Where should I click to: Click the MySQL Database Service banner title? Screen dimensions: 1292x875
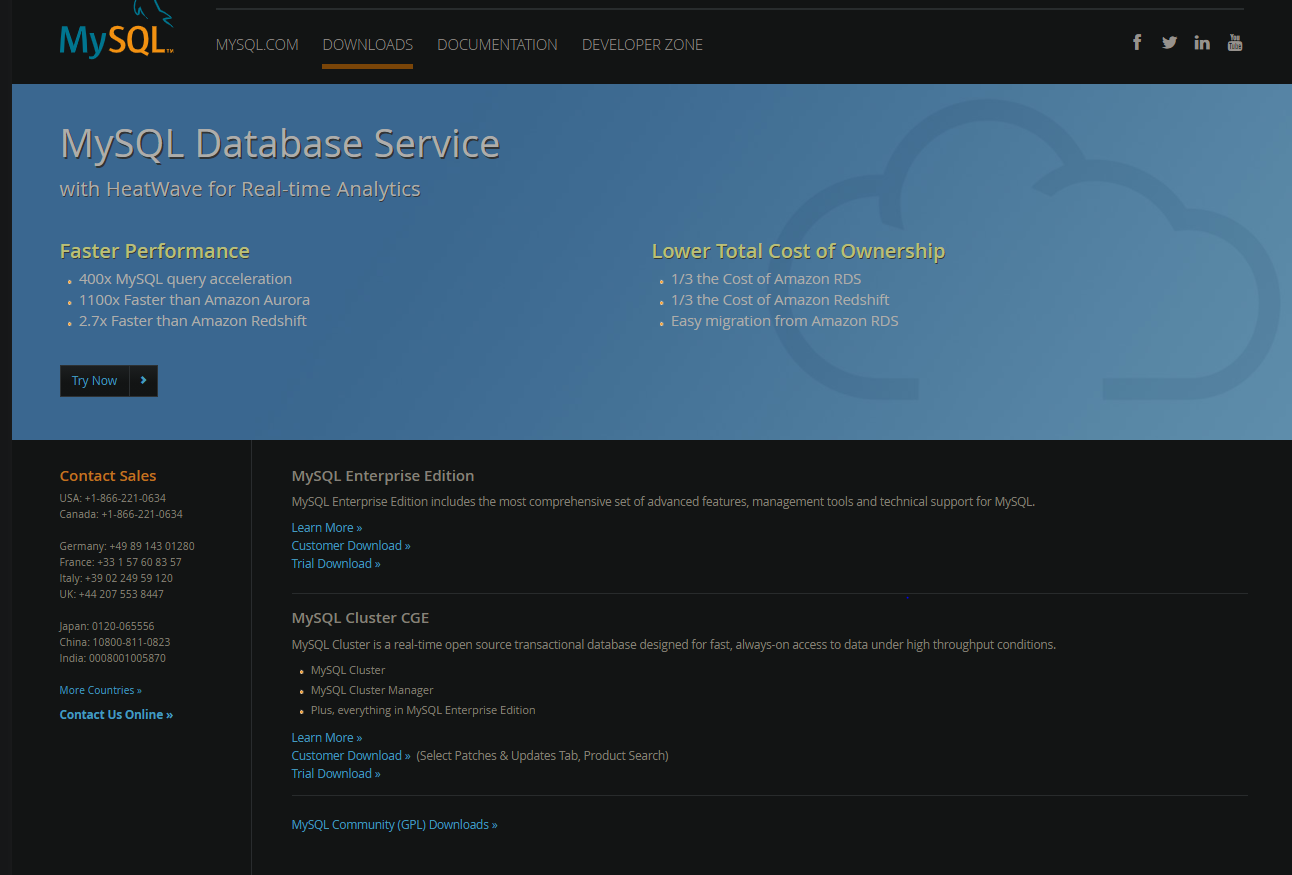280,143
